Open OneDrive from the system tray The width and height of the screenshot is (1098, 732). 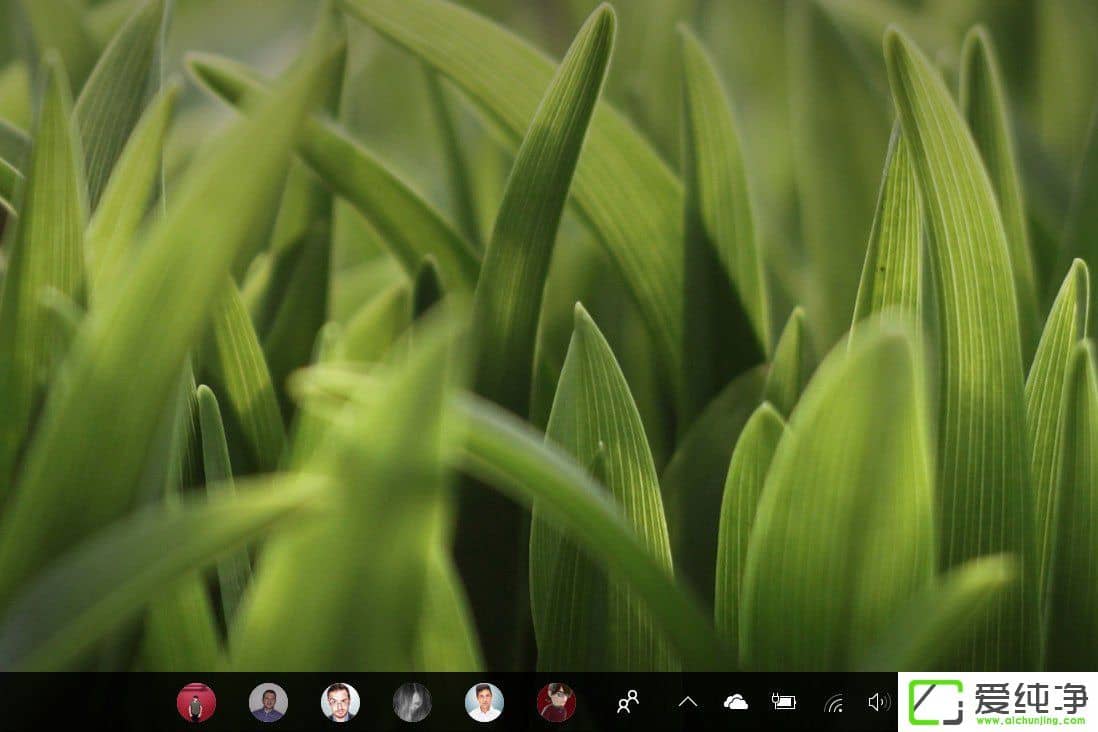(x=733, y=703)
